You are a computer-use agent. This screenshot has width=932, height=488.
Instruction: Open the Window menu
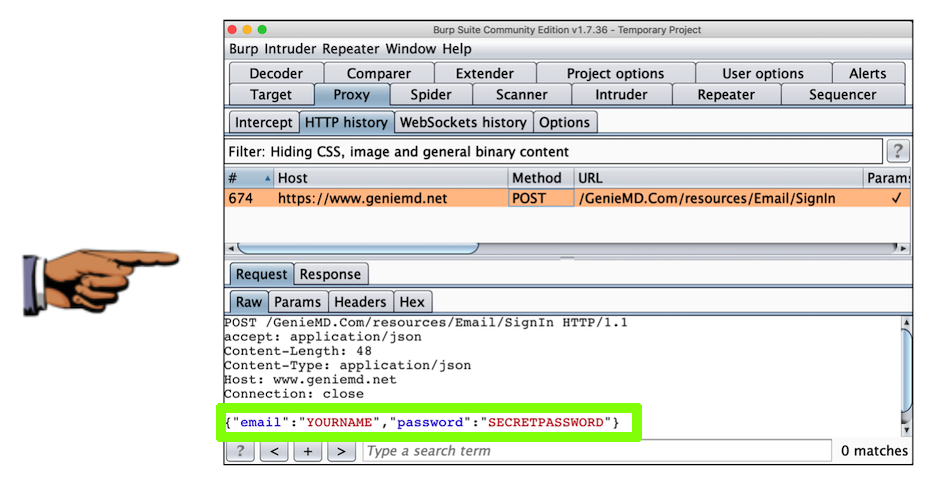tap(411, 49)
